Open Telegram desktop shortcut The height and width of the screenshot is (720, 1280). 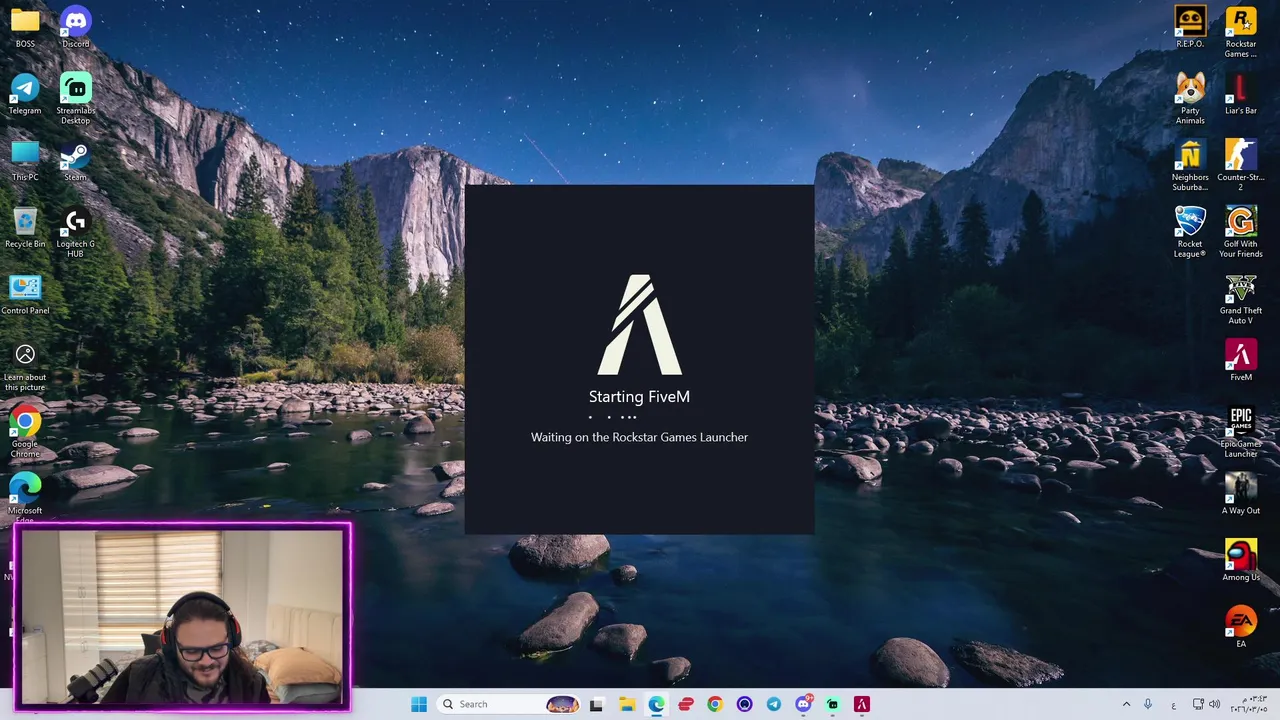25,94
